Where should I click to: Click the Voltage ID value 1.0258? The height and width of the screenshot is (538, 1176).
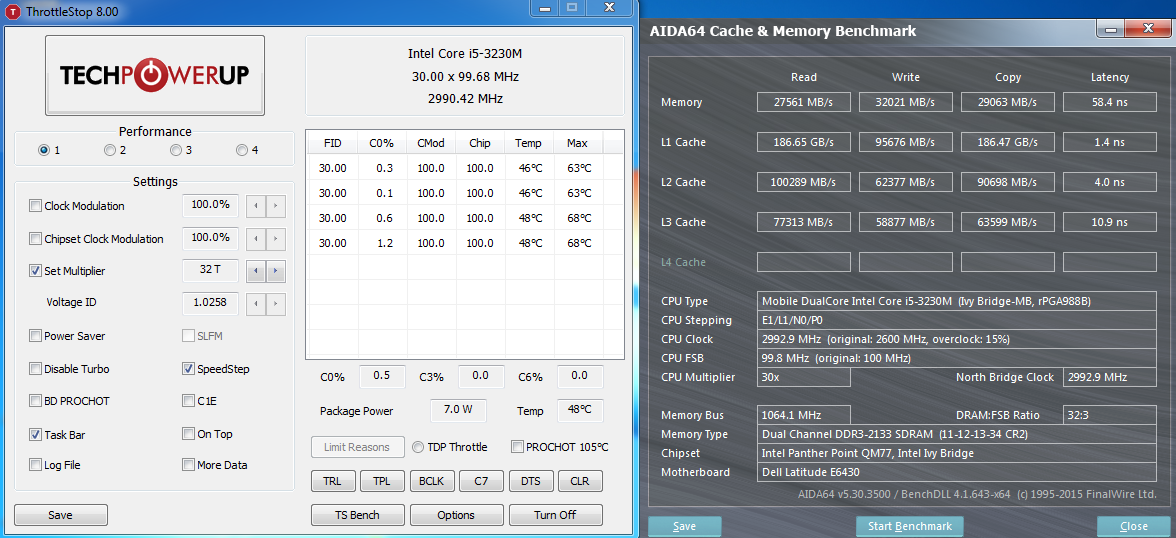tap(211, 302)
